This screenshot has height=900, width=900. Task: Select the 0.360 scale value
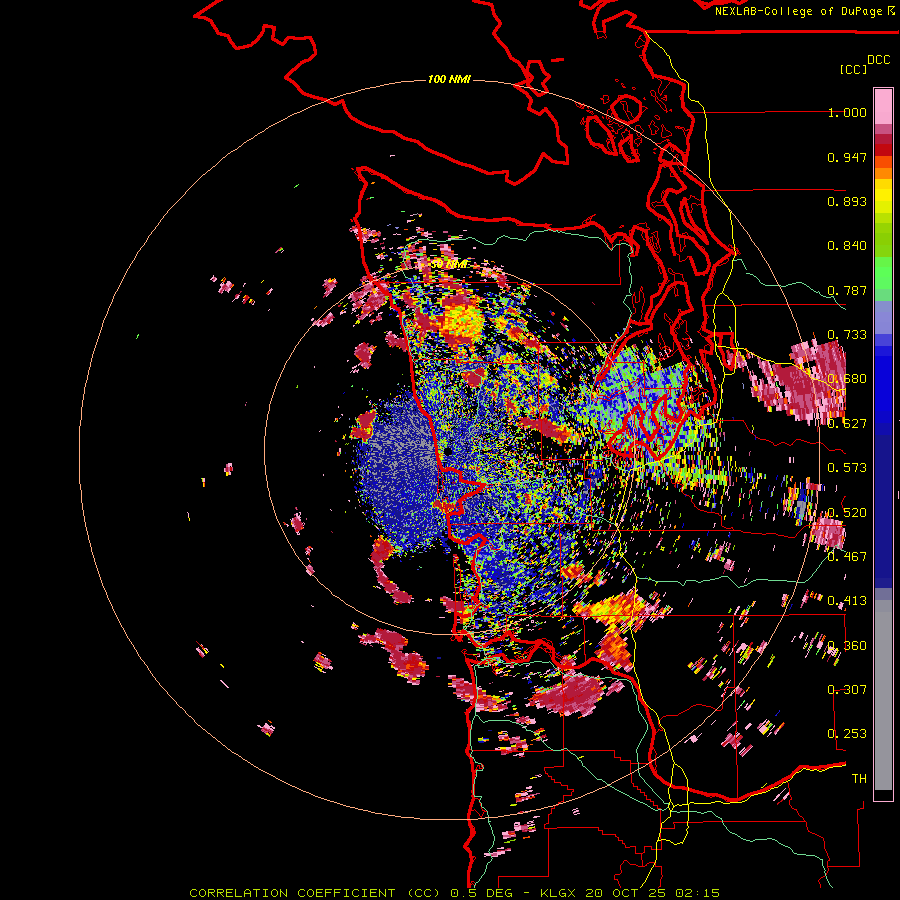point(847,646)
